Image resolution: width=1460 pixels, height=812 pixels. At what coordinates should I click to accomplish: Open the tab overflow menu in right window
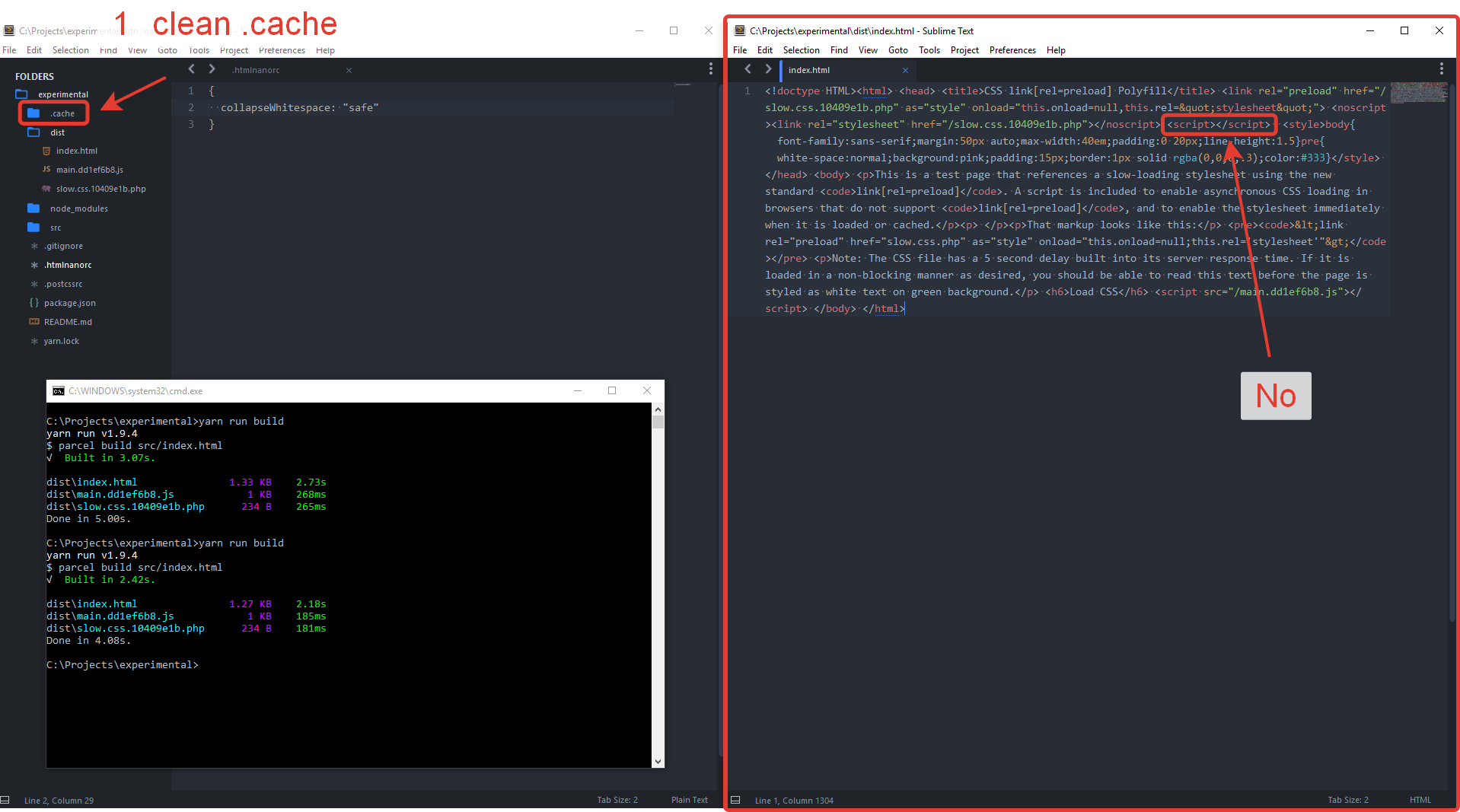tap(1441, 68)
